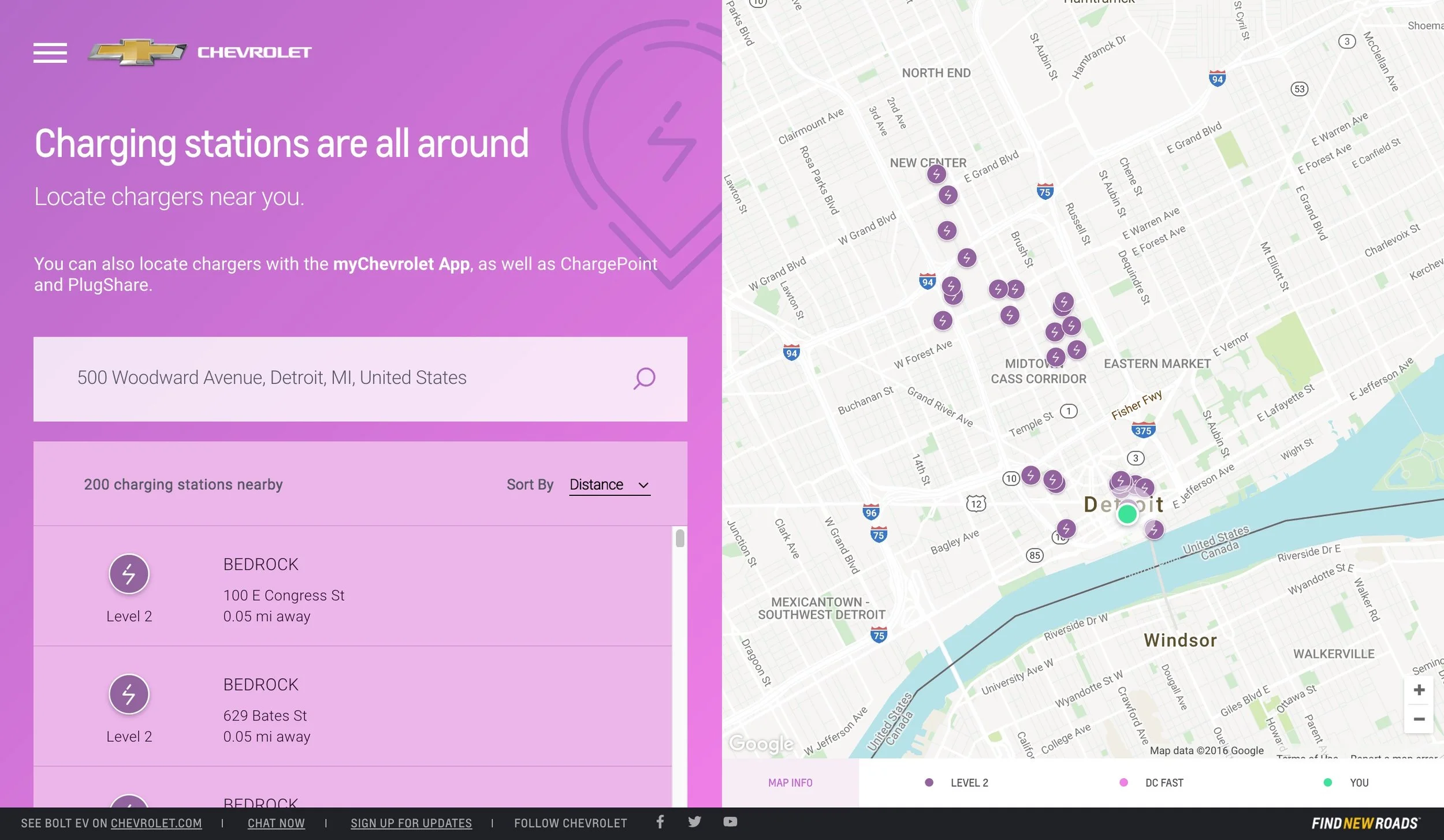Zoom in on the map with plus

[x=1419, y=690]
